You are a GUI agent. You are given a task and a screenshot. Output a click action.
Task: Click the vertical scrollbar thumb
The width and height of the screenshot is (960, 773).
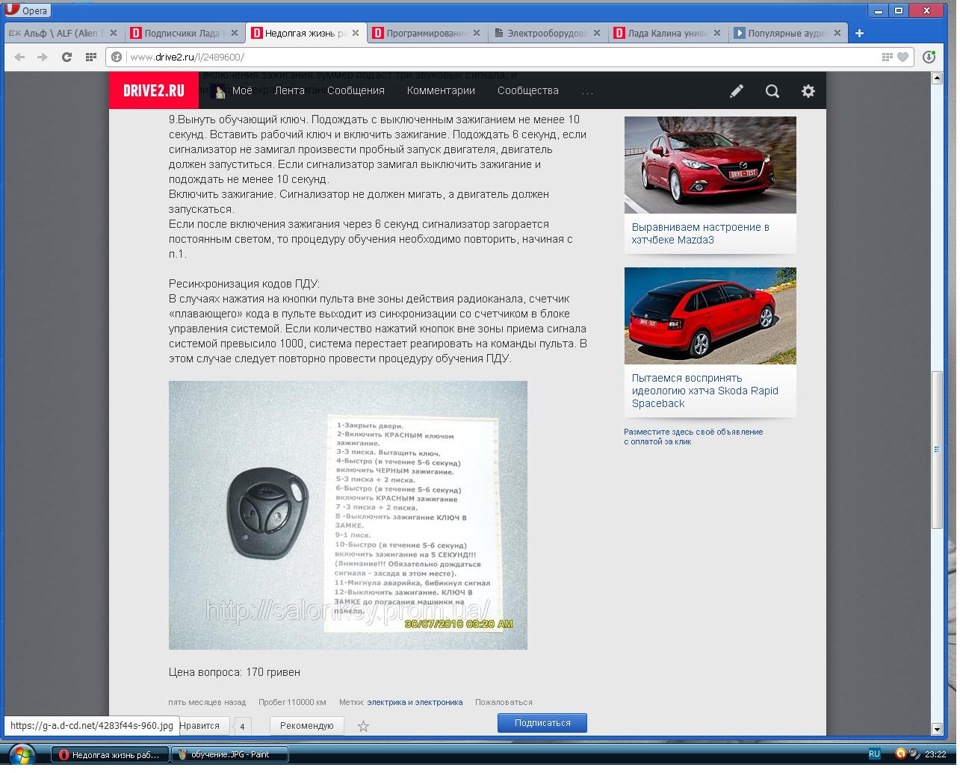[937, 449]
